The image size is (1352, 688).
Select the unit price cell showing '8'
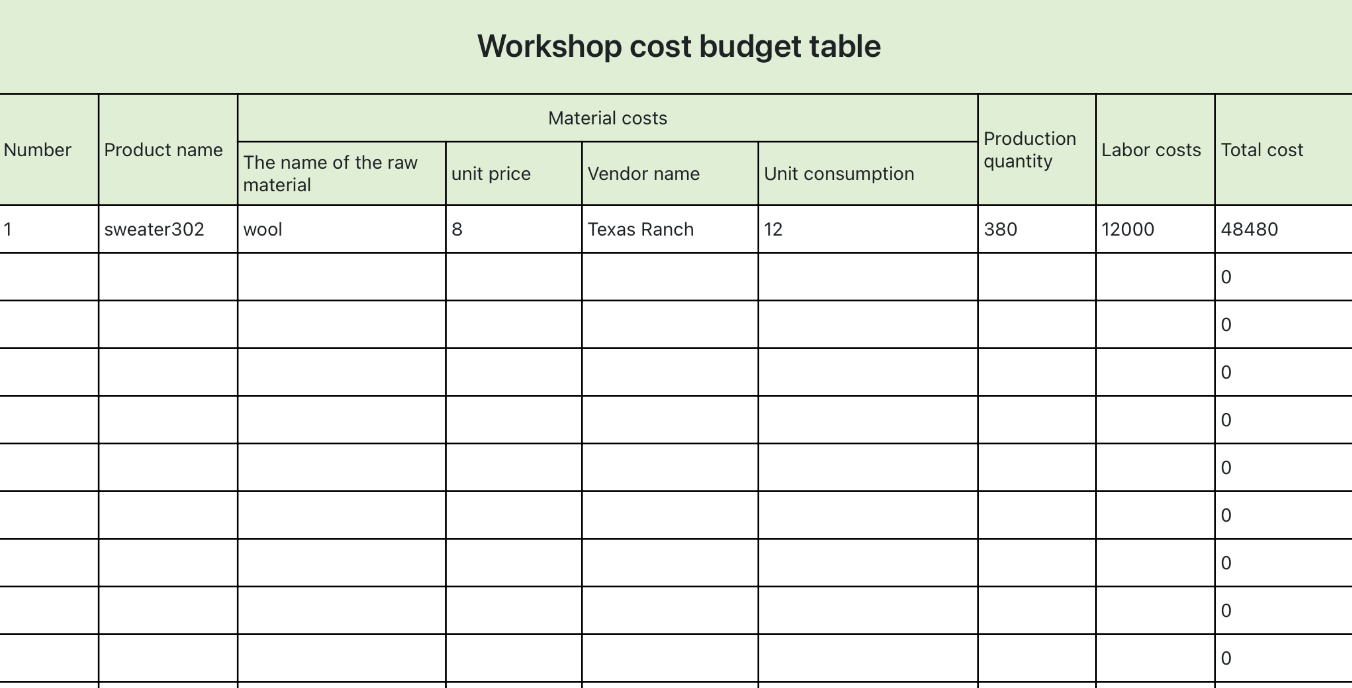pos(513,229)
